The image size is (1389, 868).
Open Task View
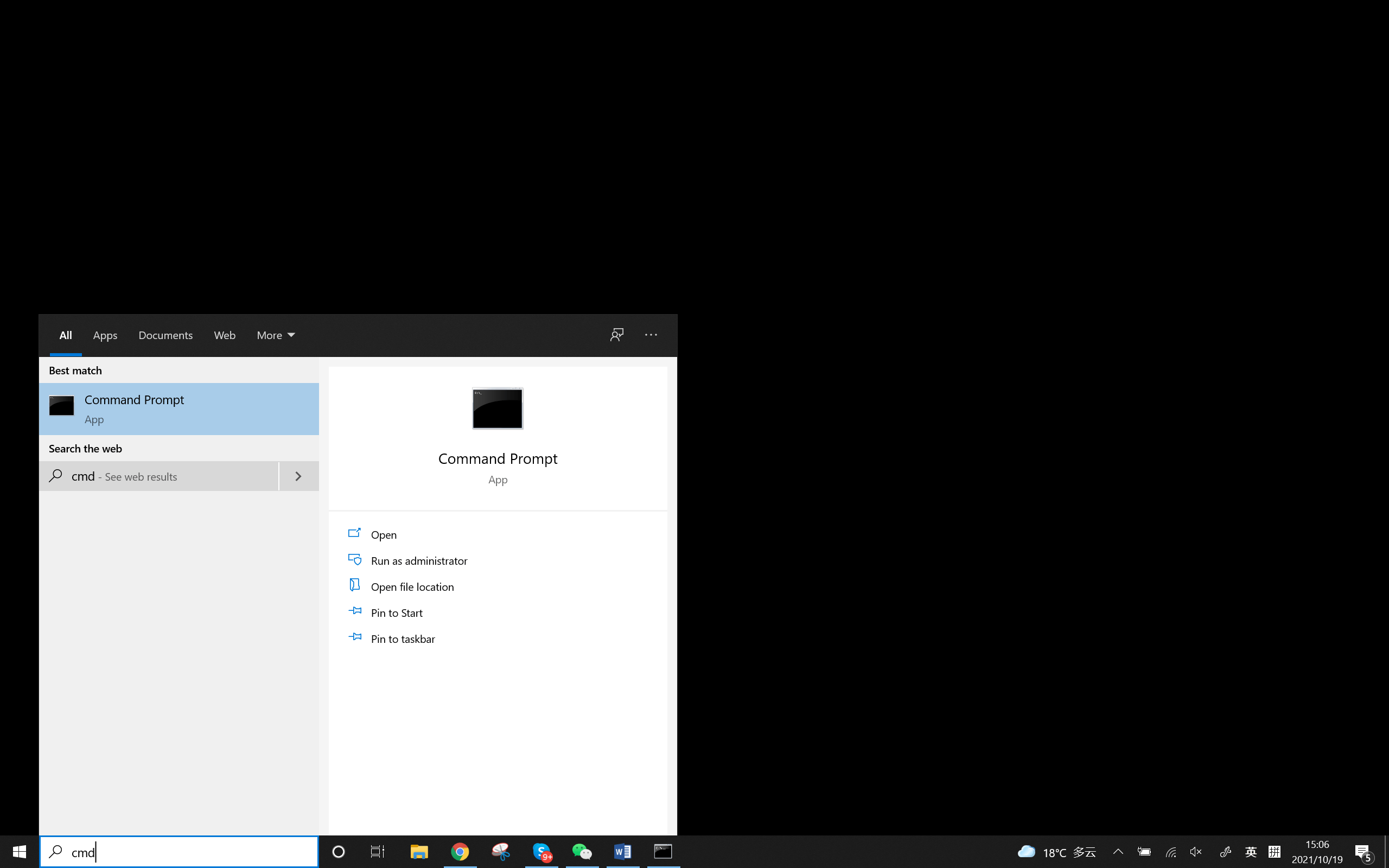point(377,852)
